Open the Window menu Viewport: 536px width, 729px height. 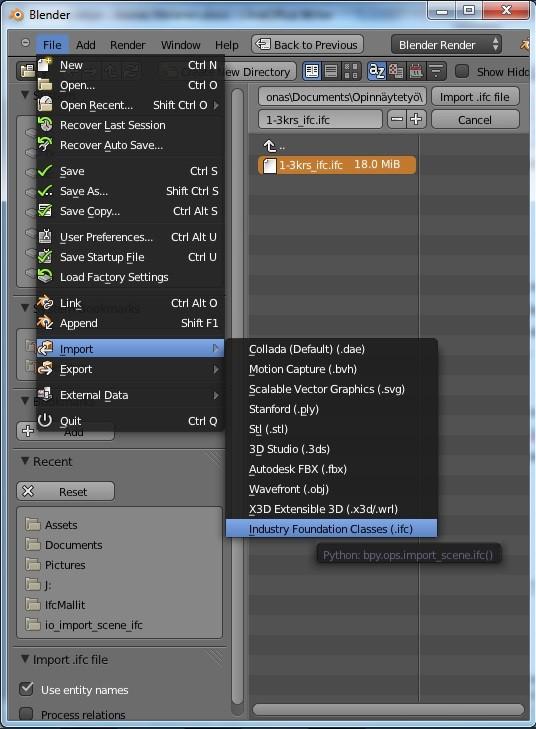pos(180,45)
